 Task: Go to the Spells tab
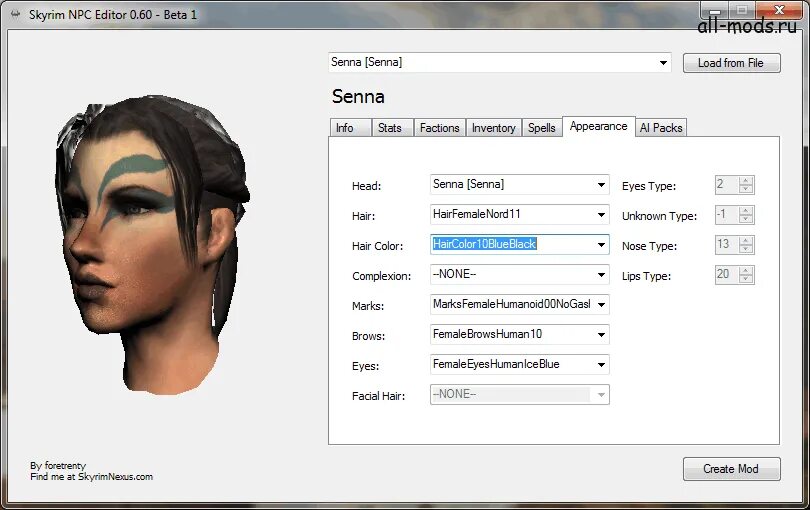pyautogui.click(x=542, y=128)
